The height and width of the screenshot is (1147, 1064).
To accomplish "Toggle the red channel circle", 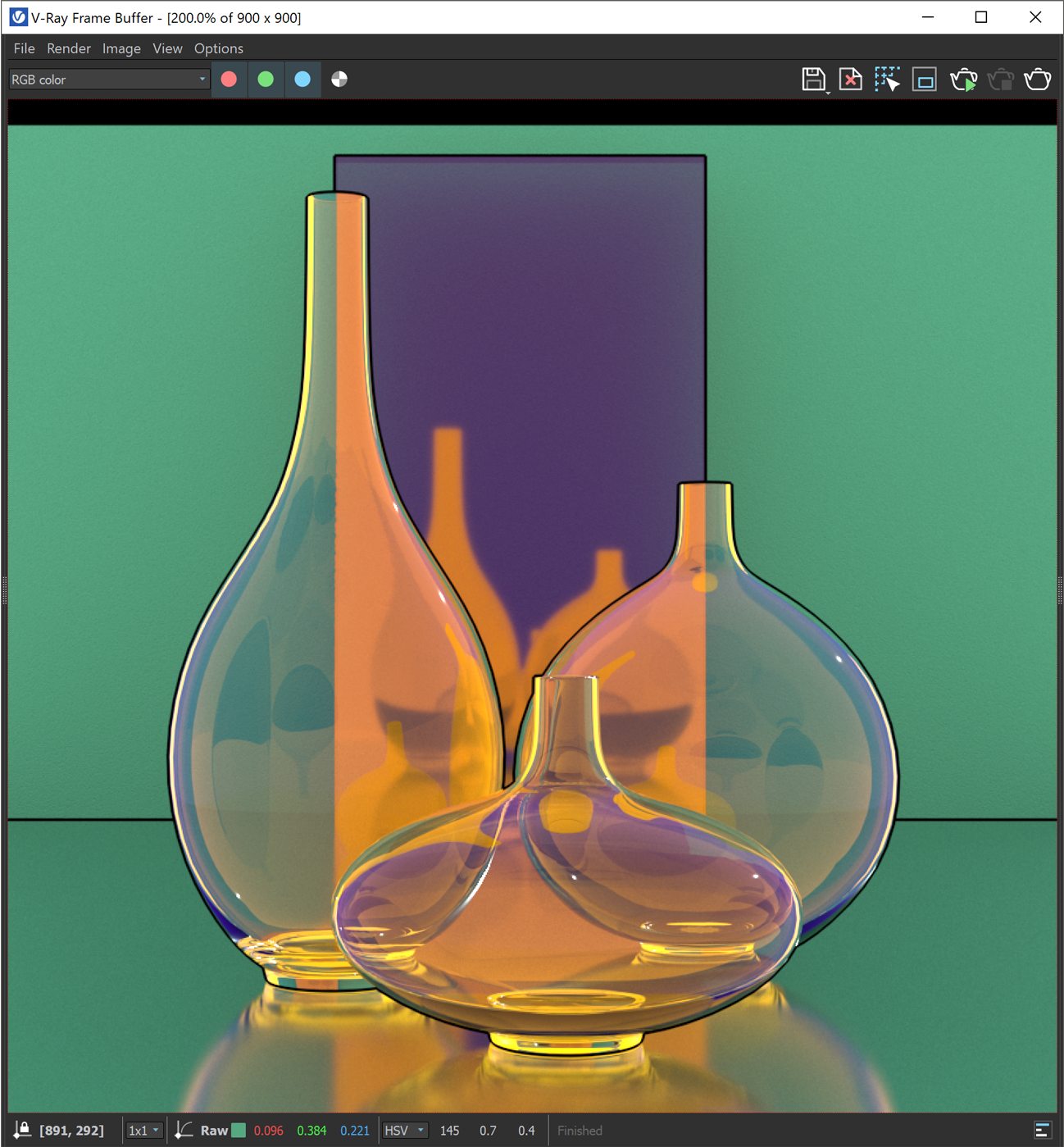I will (x=230, y=80).
